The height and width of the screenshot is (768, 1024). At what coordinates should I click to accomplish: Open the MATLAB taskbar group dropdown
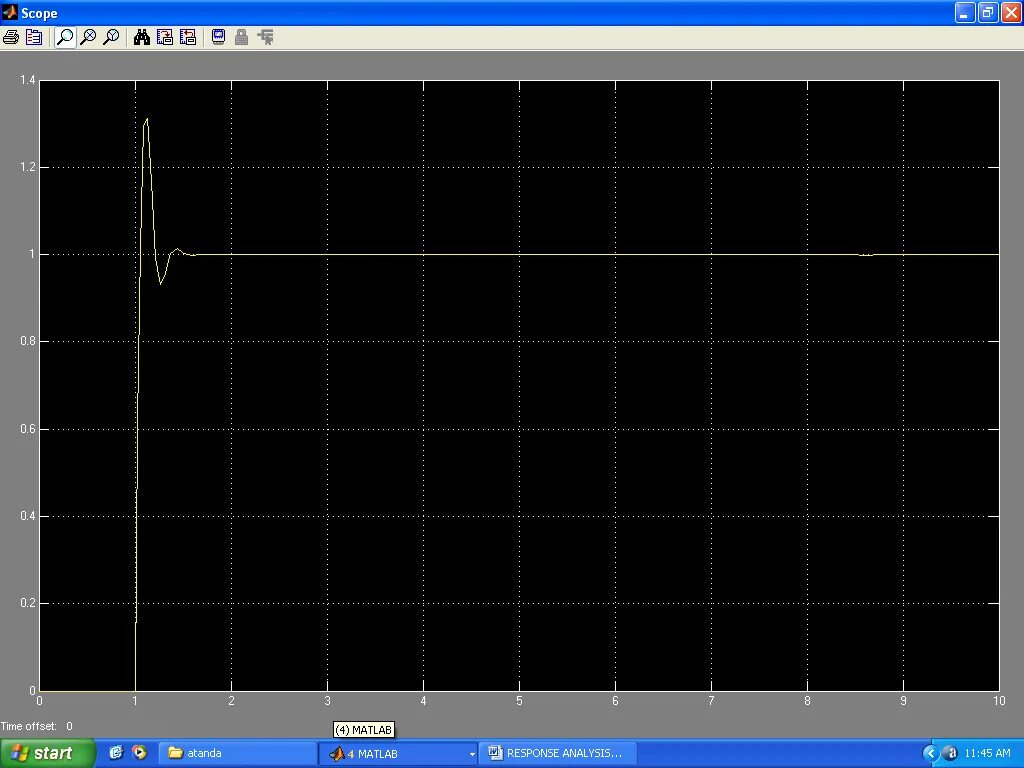471,753
